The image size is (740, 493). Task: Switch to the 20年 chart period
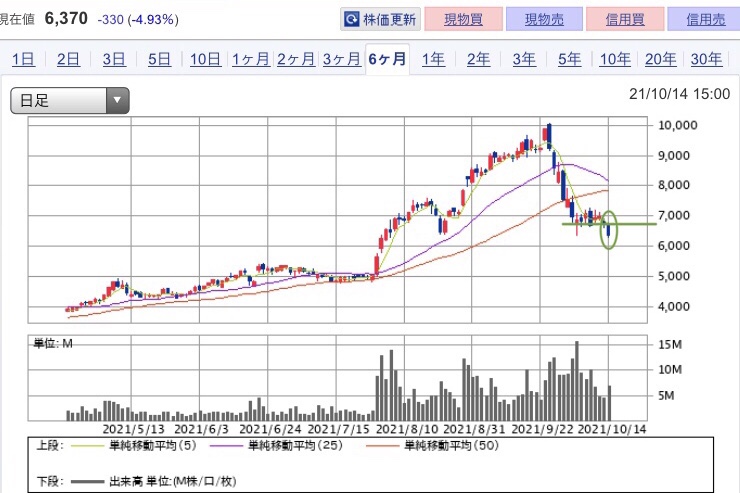coord(660,59)
